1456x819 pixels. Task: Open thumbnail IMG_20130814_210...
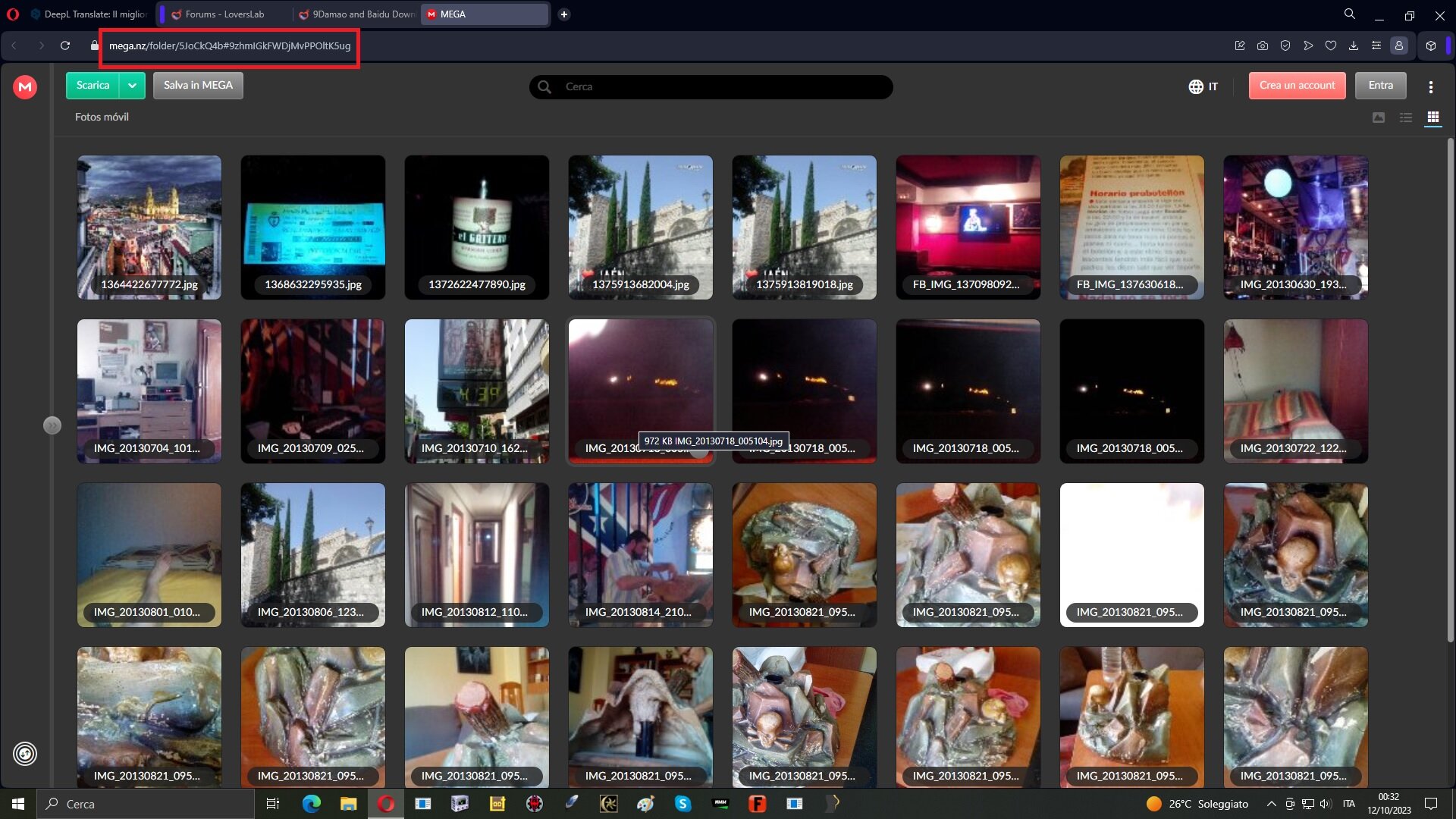coord(641,555)
